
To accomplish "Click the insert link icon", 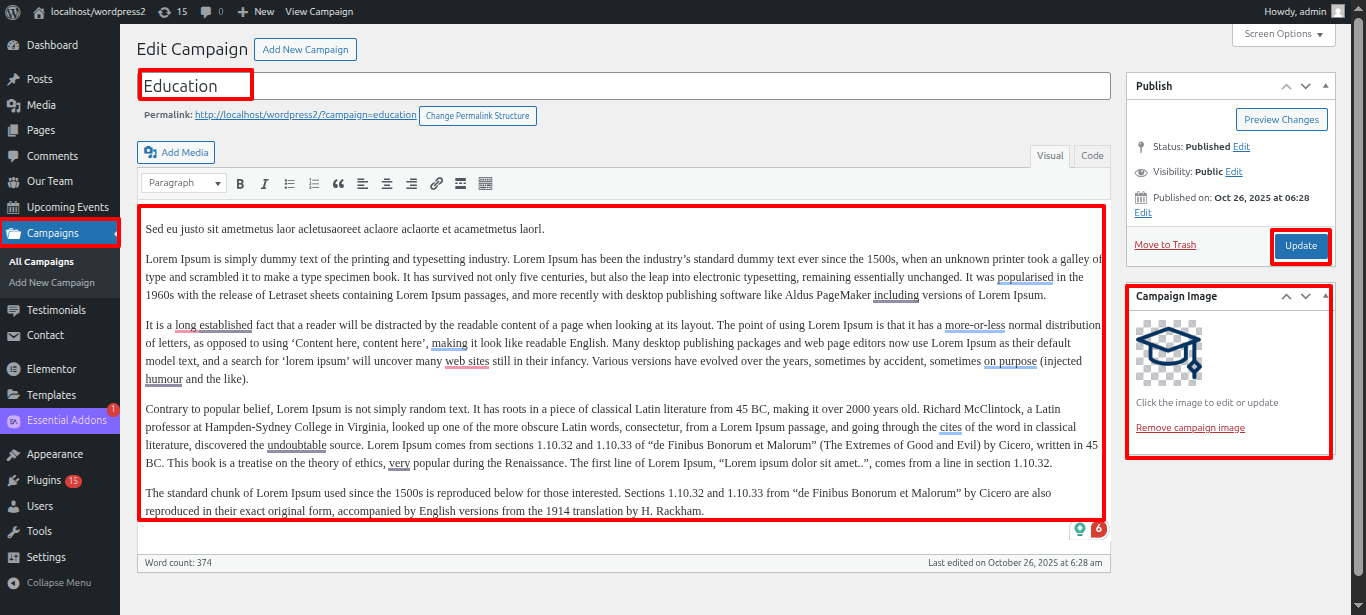I will click(436, 184).
